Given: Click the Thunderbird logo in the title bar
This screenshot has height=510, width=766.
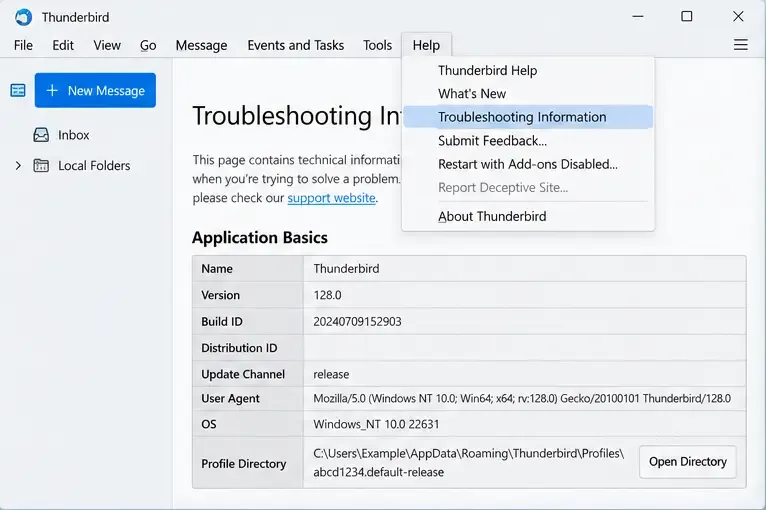Looking at the screenshot, I should [23, 17].
